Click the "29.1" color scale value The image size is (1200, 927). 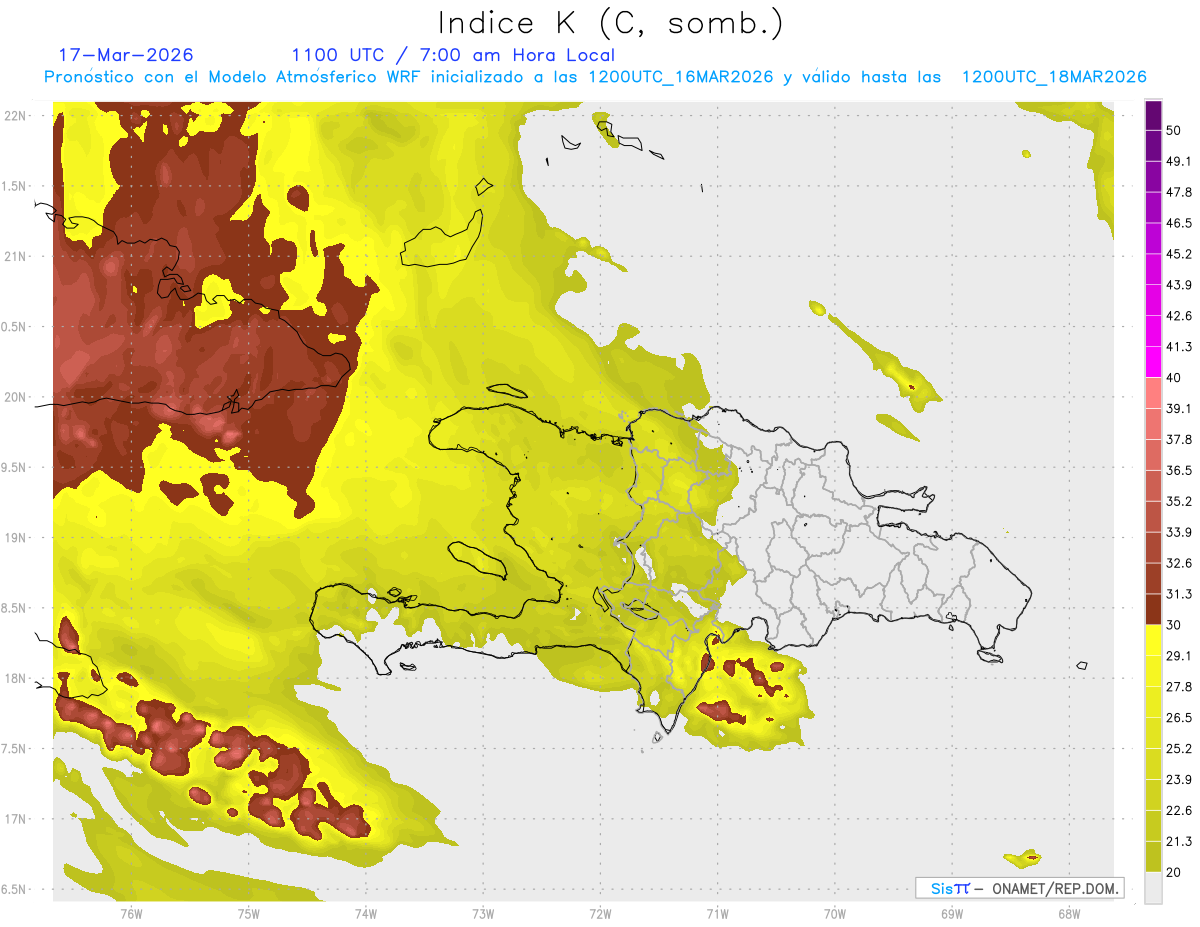(x=1179, y=656)
